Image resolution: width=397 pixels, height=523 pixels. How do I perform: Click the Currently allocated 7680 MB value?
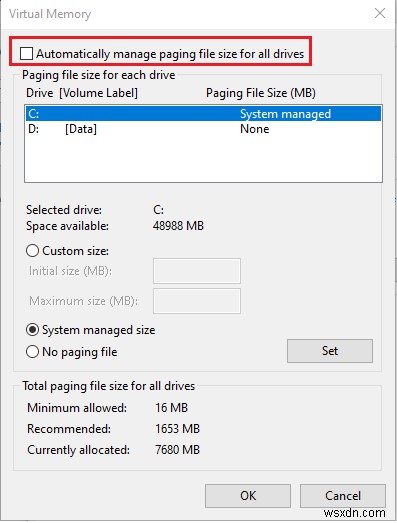click(177, 450)
